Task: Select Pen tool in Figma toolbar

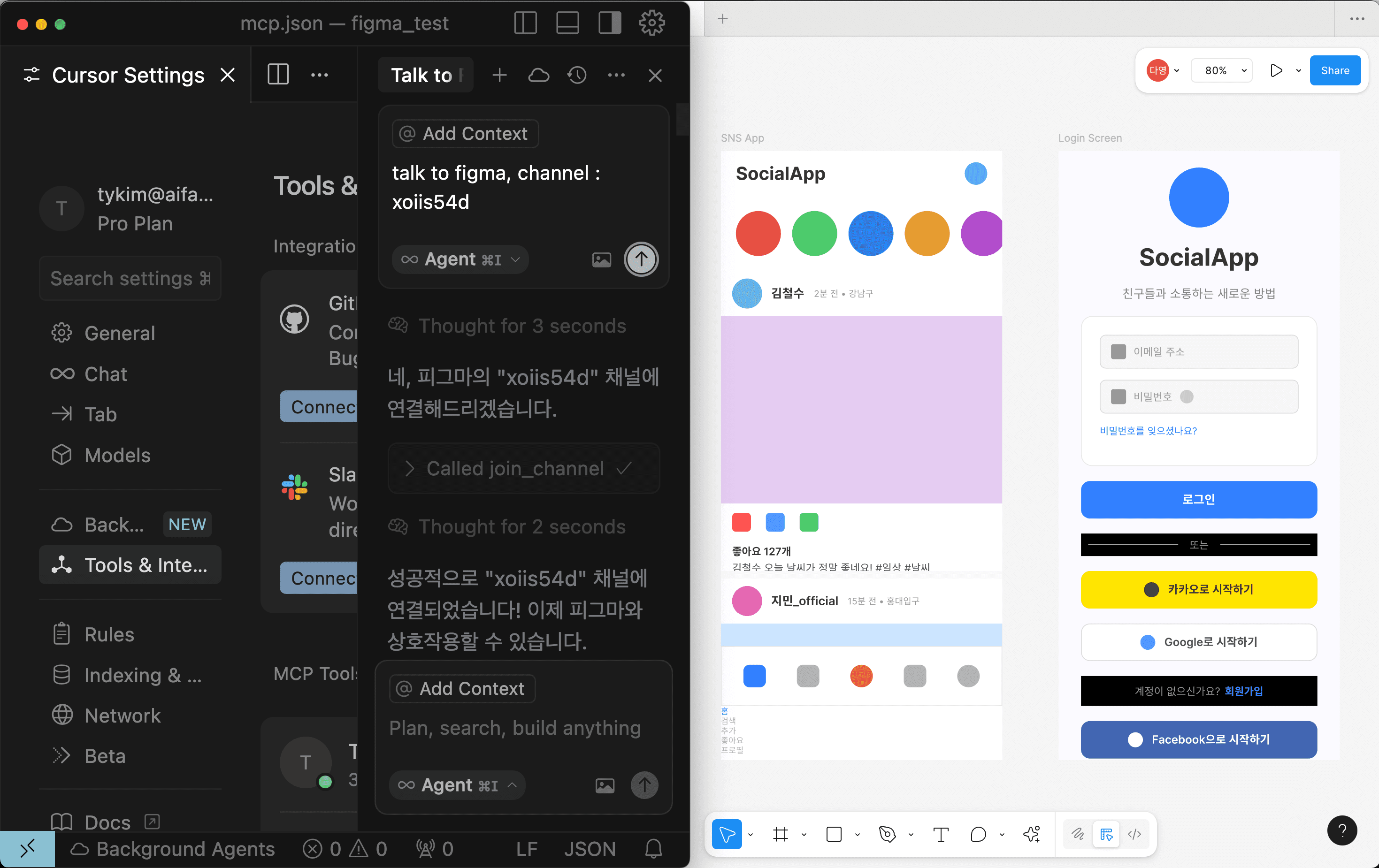Action: (x=887, y=834)
